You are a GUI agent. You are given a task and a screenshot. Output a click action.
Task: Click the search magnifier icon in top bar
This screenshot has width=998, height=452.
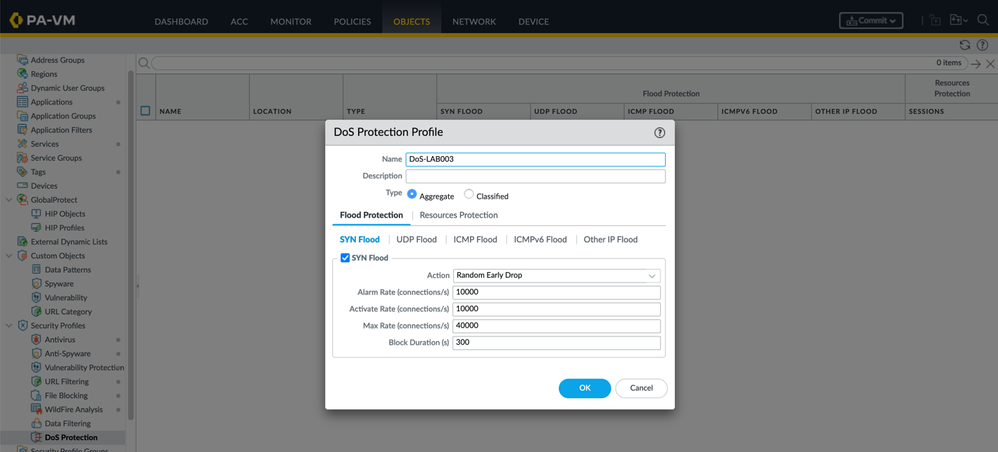pyautogui.click(x=982, y=20)
